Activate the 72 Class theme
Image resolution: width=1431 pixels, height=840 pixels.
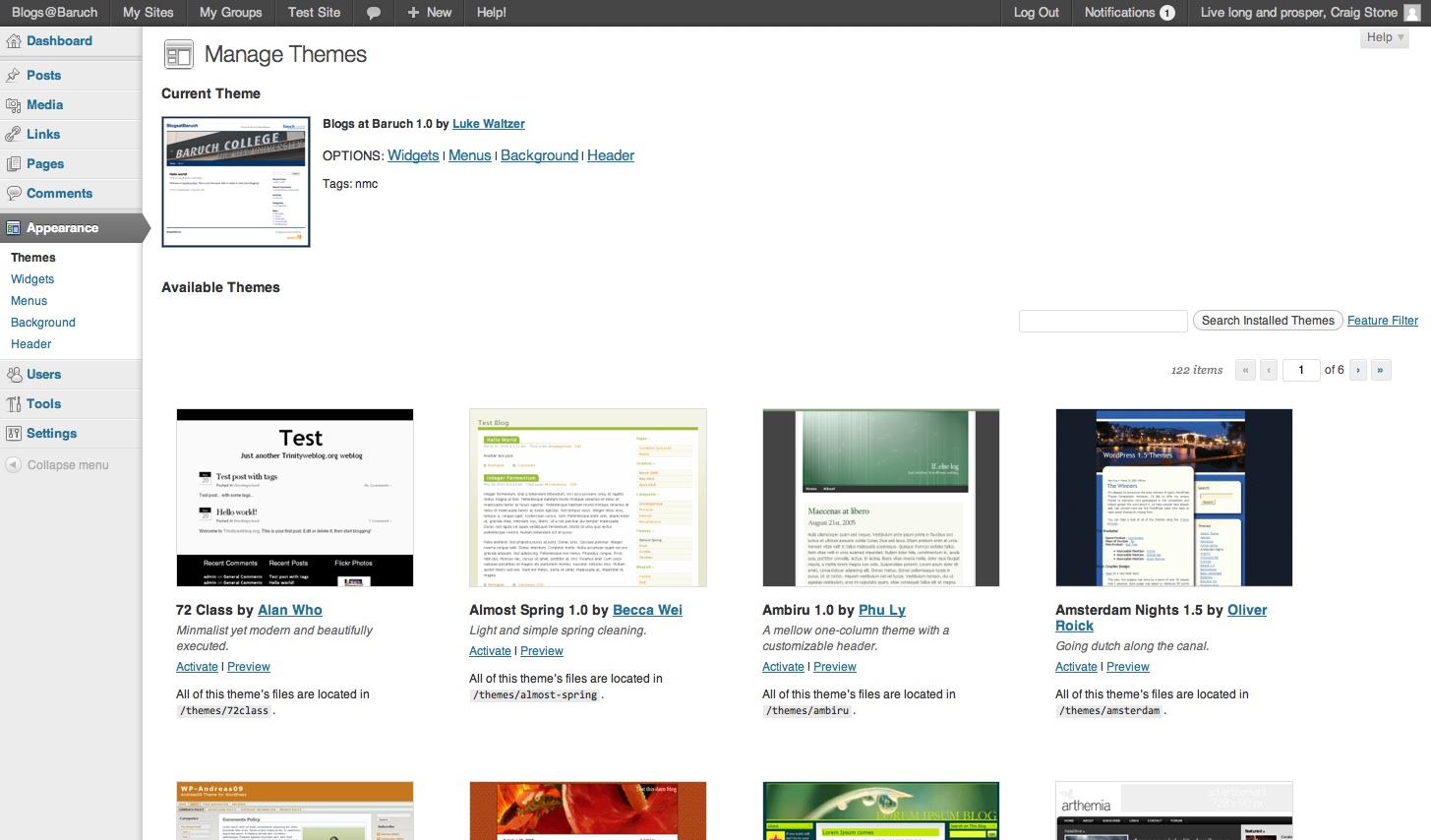197,667
